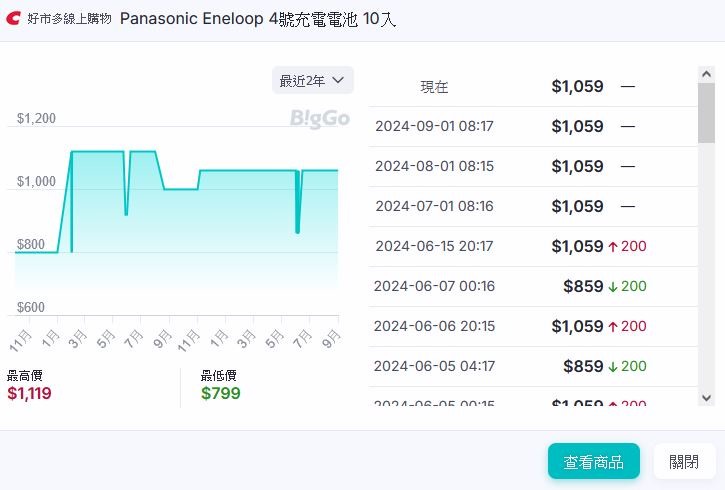Viewport: 725px width, 490px height.
Task: Click scrollbar down arrow in price history
Action: (706, 397)
